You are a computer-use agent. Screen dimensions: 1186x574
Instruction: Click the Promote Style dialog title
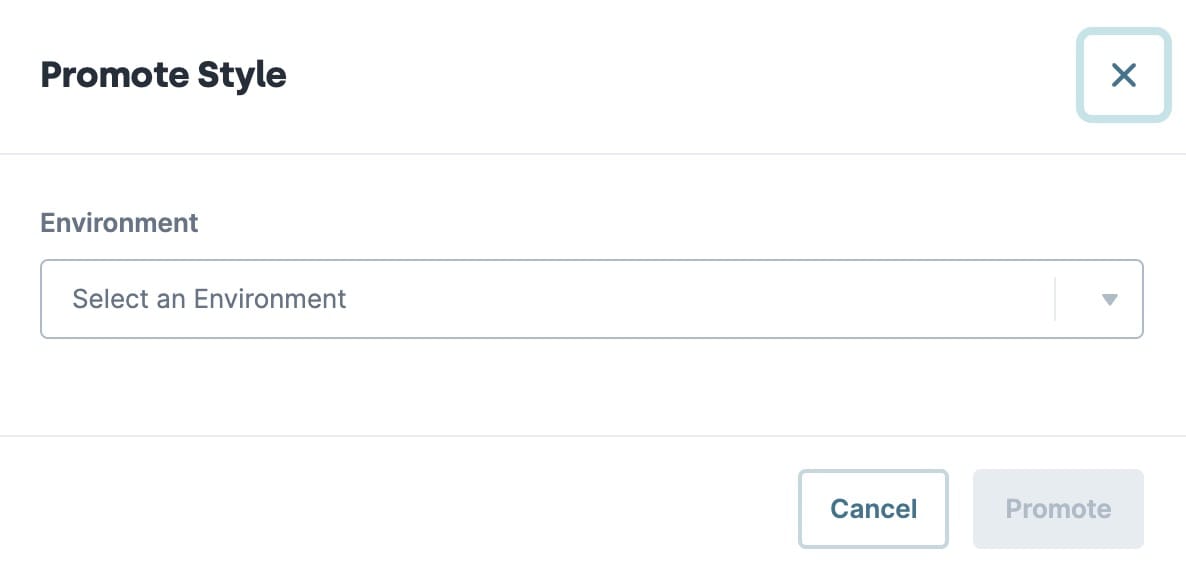point(163,75)
